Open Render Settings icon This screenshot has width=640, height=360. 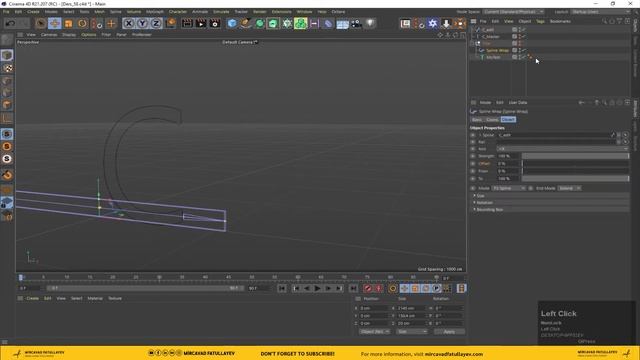click(215, 23)
